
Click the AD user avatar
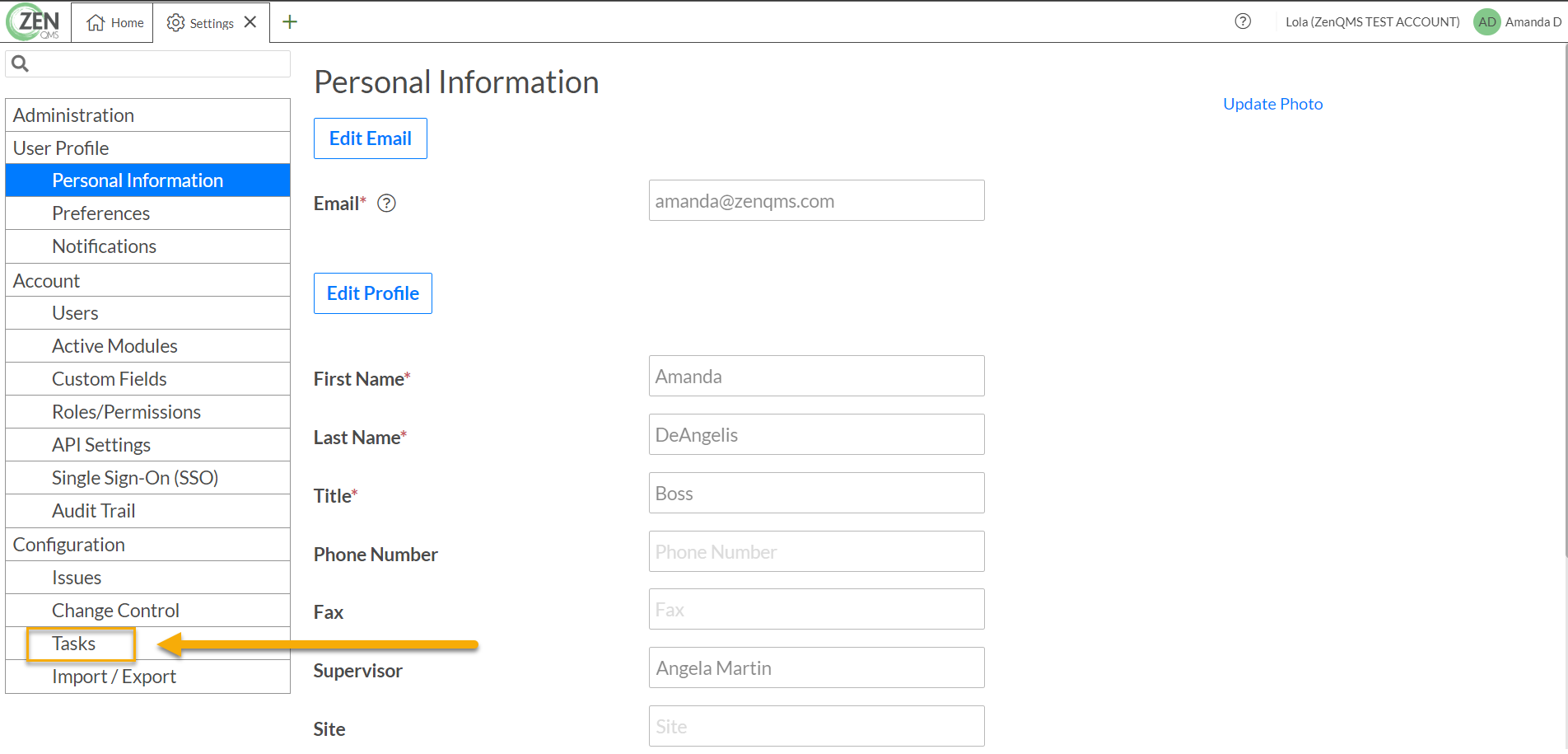click(x=1486, y=22)
